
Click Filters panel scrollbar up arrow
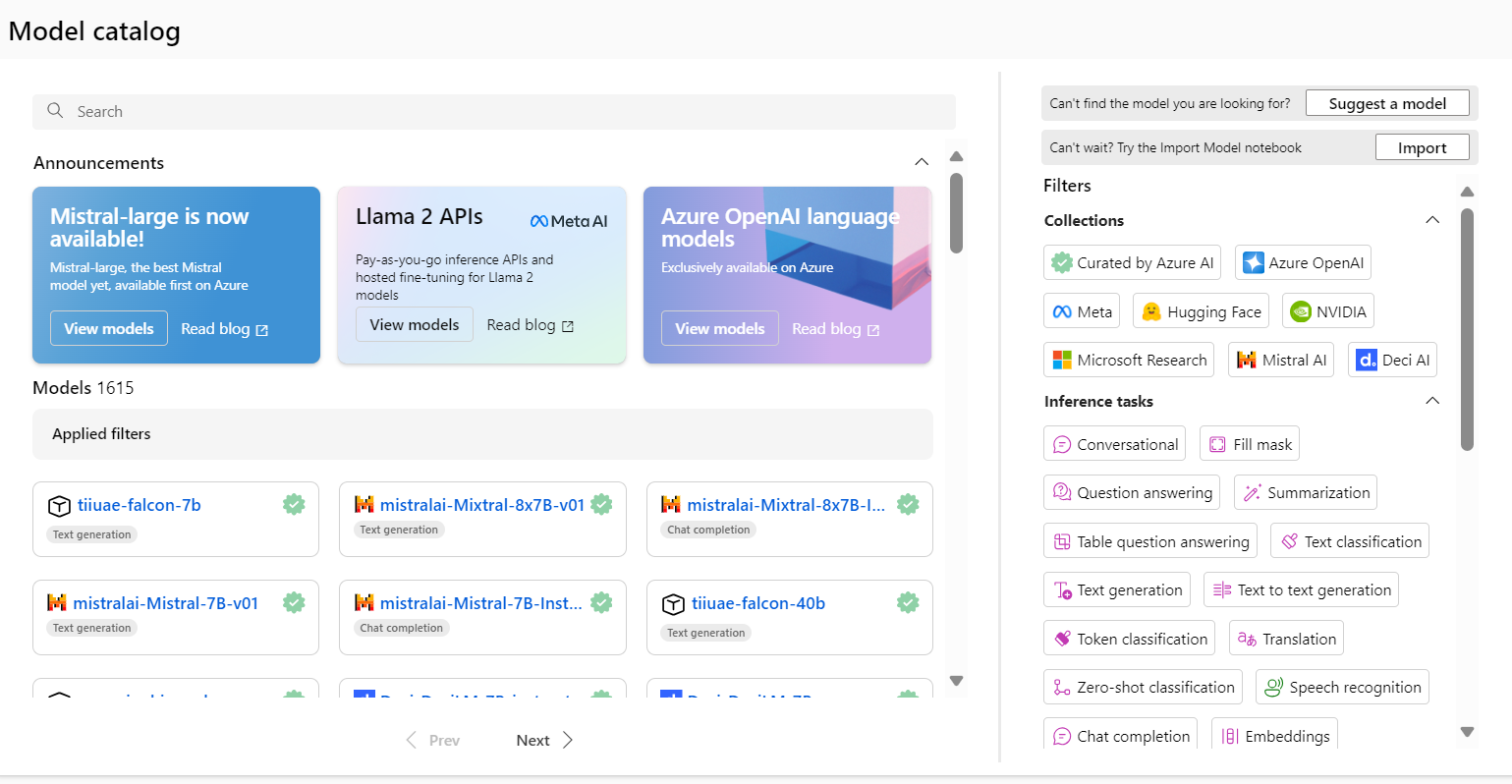click(1468, 192)
